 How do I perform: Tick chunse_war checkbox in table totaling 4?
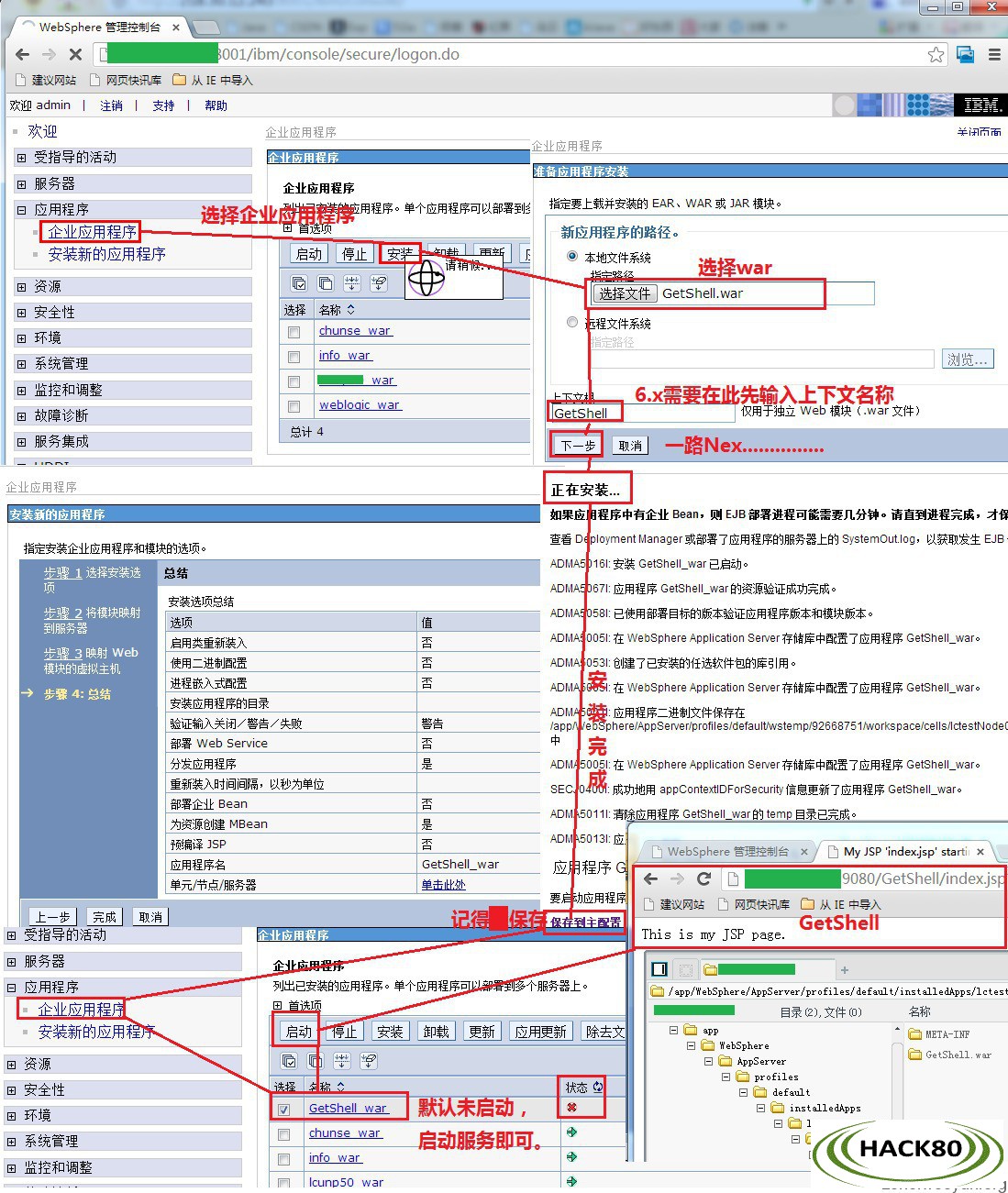tap(294, 332)
